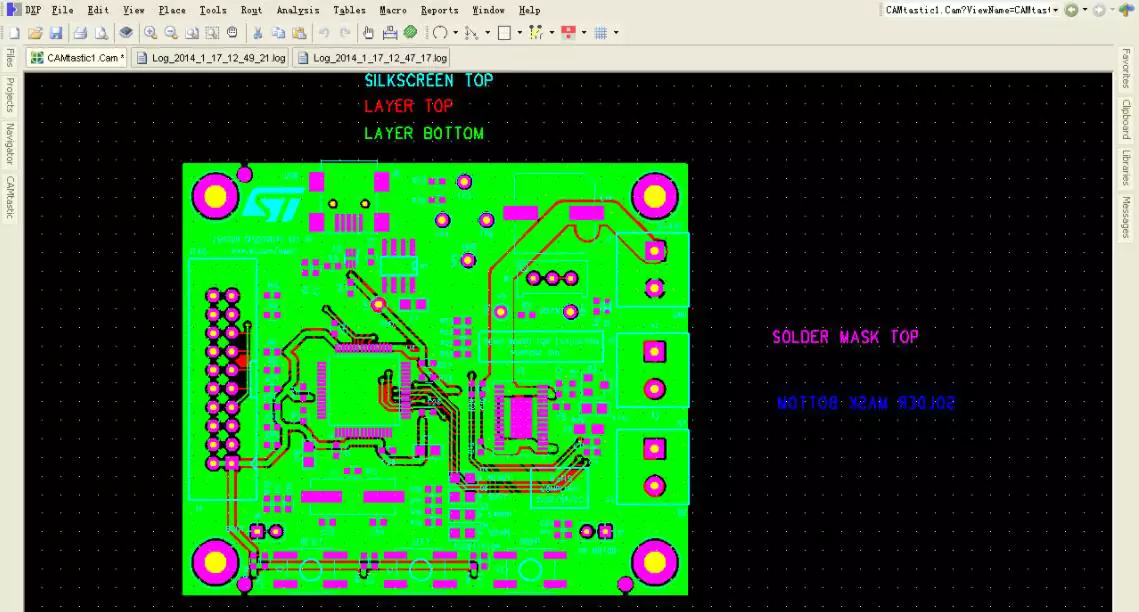
Task: Open the document view dropdown in the title bar
Action: coord(1056,9)
